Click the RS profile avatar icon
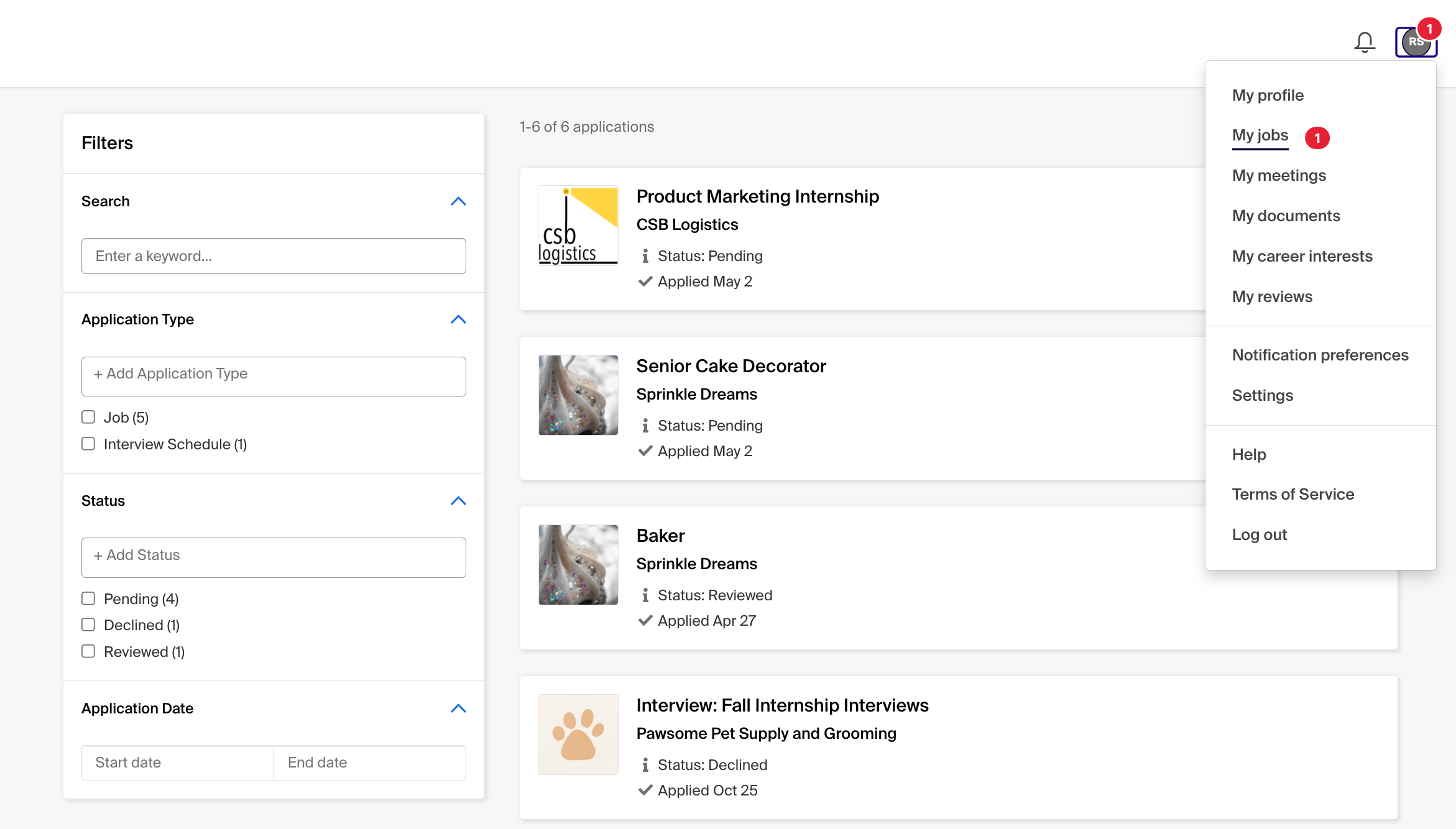 (x=1415, y=42)
